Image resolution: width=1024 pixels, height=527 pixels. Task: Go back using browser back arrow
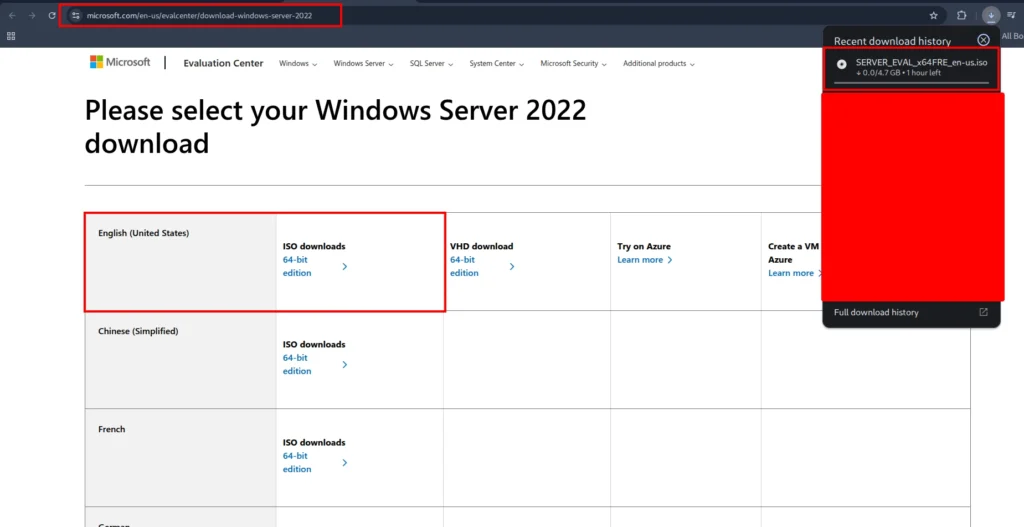[x=12, y=16]
